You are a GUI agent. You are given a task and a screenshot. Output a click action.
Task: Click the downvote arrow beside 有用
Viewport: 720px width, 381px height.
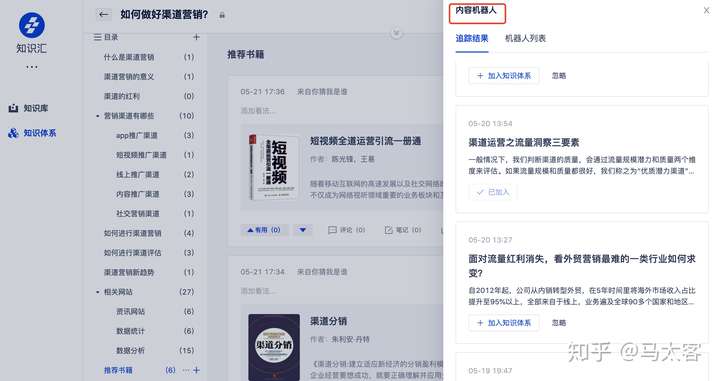tap(303, 230)
